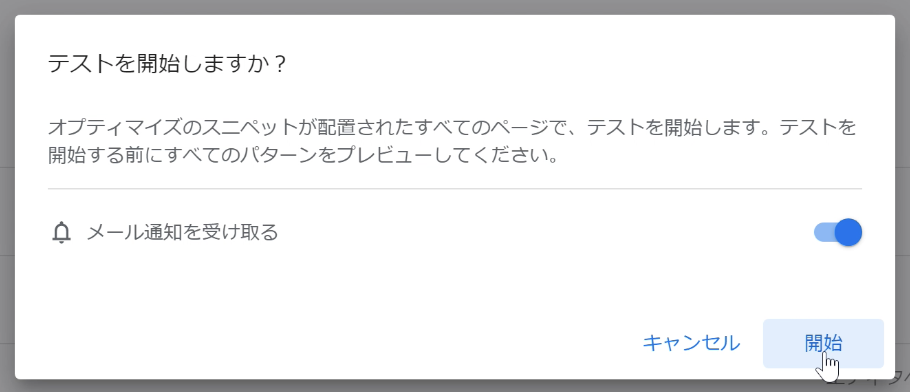Viewport: 910px width, 392px height.
Task: Click the question mark in the dialog title
Action: tap(279, 64)
